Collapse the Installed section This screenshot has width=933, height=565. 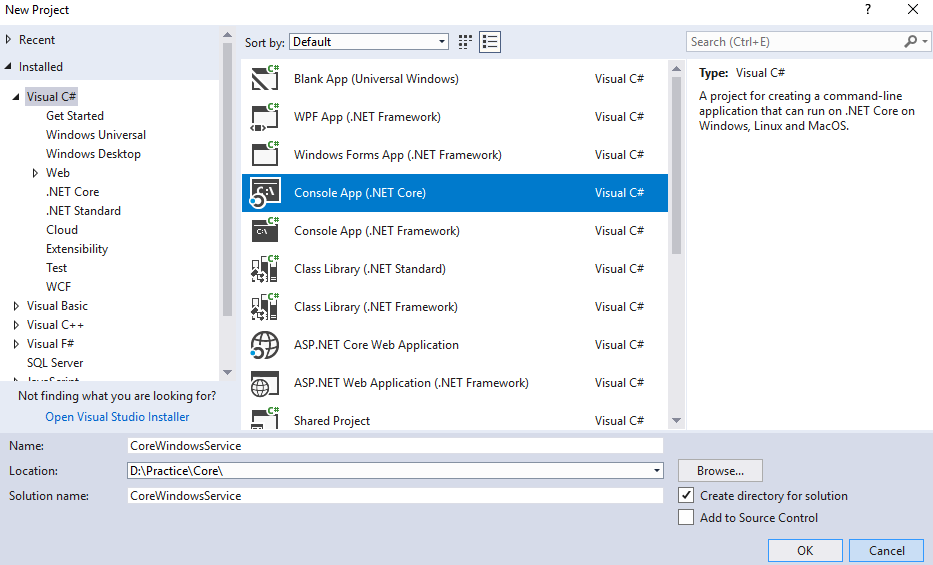(x=8, y=67)
